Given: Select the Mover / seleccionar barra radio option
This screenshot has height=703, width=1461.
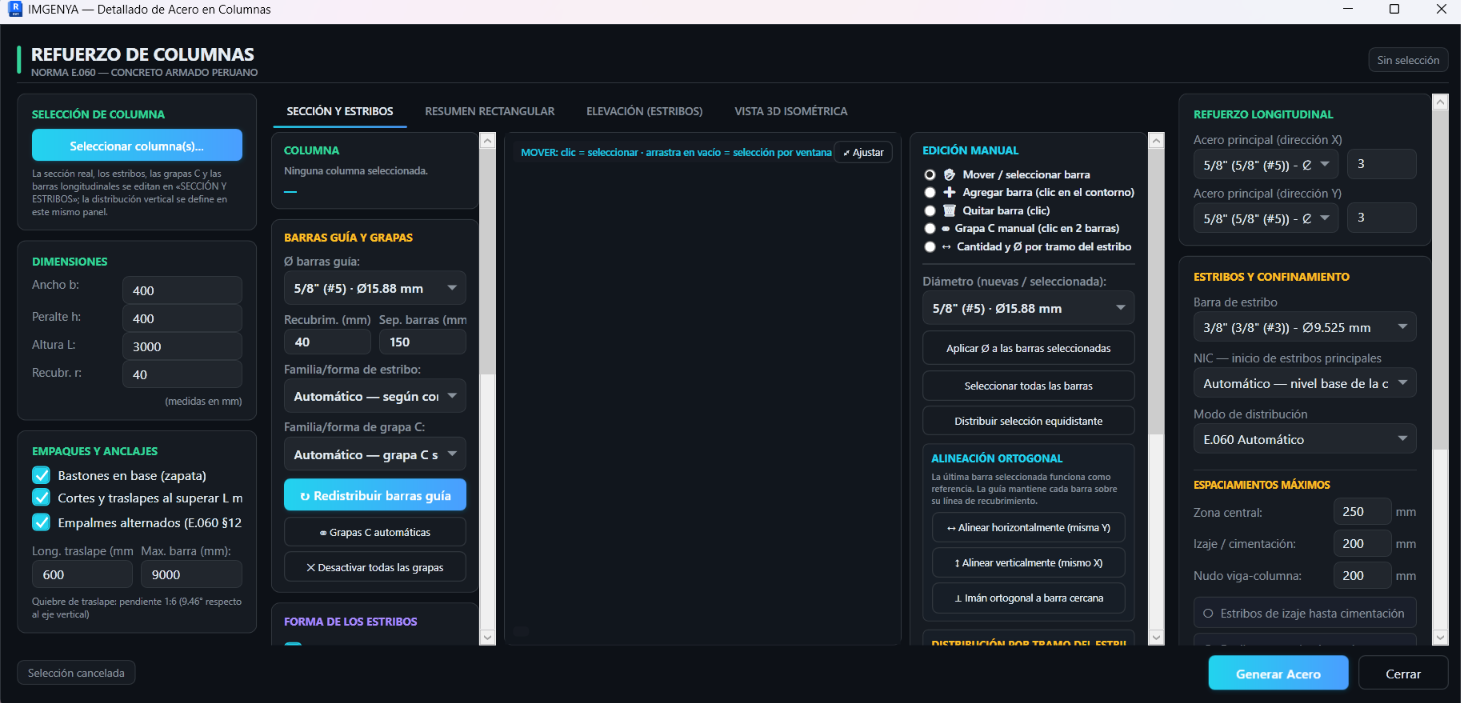Looking at the screenshot, I should point(930,174).
